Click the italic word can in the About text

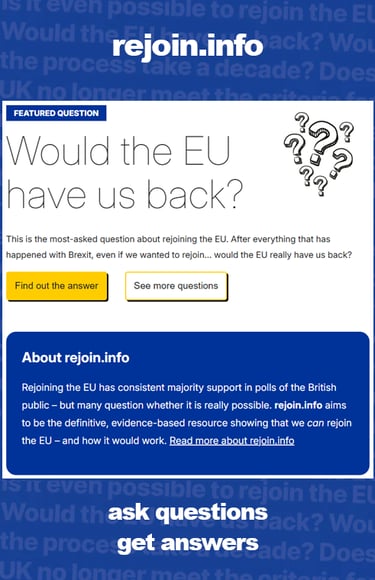(315, 423)
